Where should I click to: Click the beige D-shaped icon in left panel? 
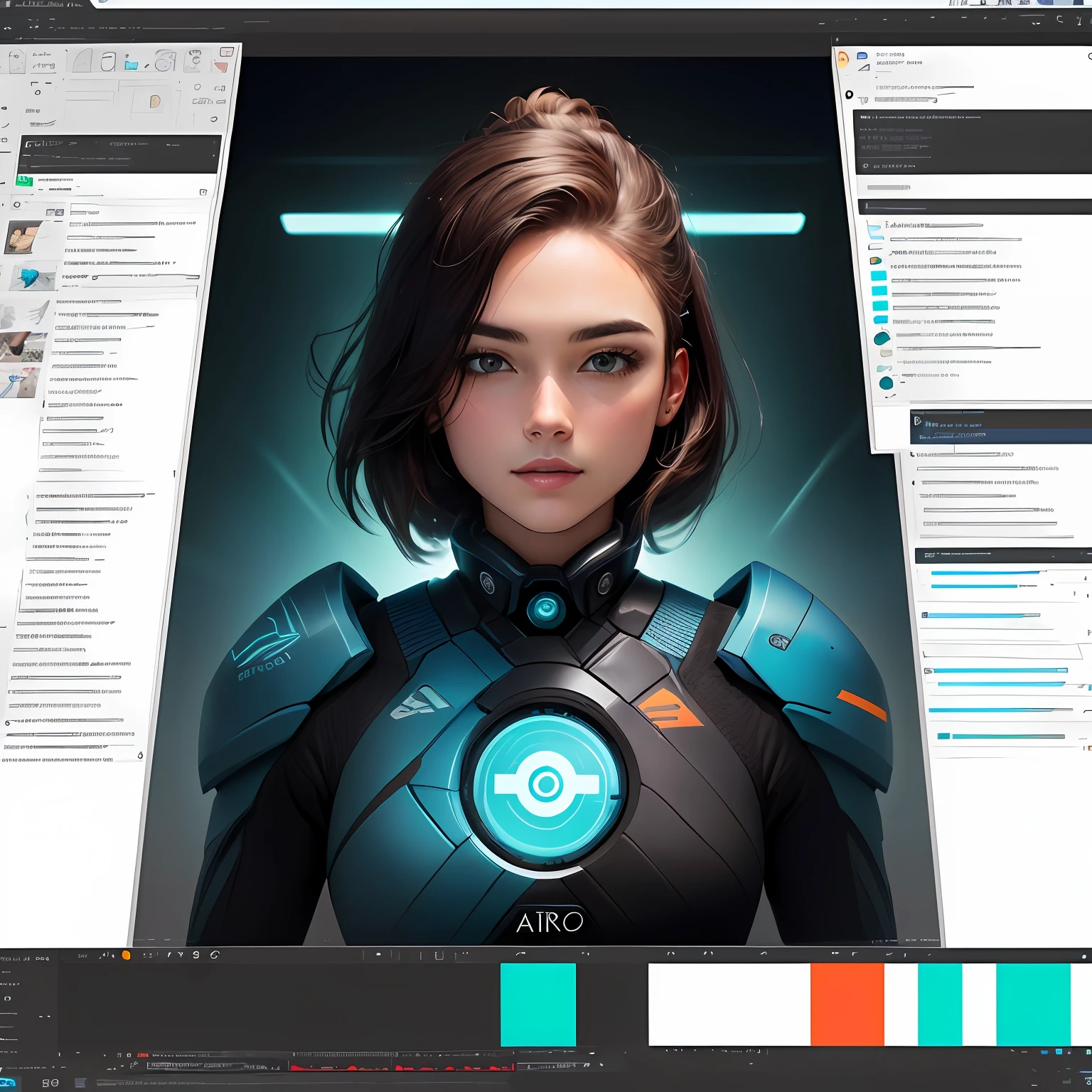[155, 102]
